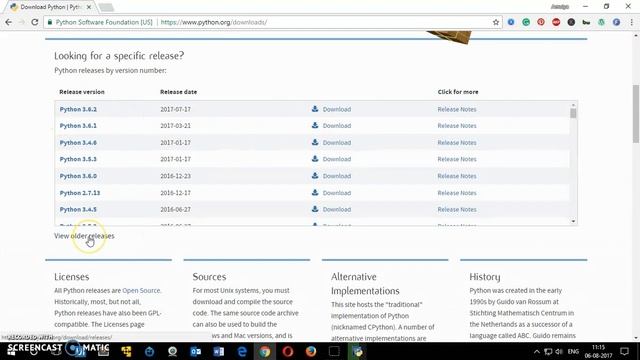Open the Python app in the taskbar
Screen dimensions: 640x360
tap(358, 351)
